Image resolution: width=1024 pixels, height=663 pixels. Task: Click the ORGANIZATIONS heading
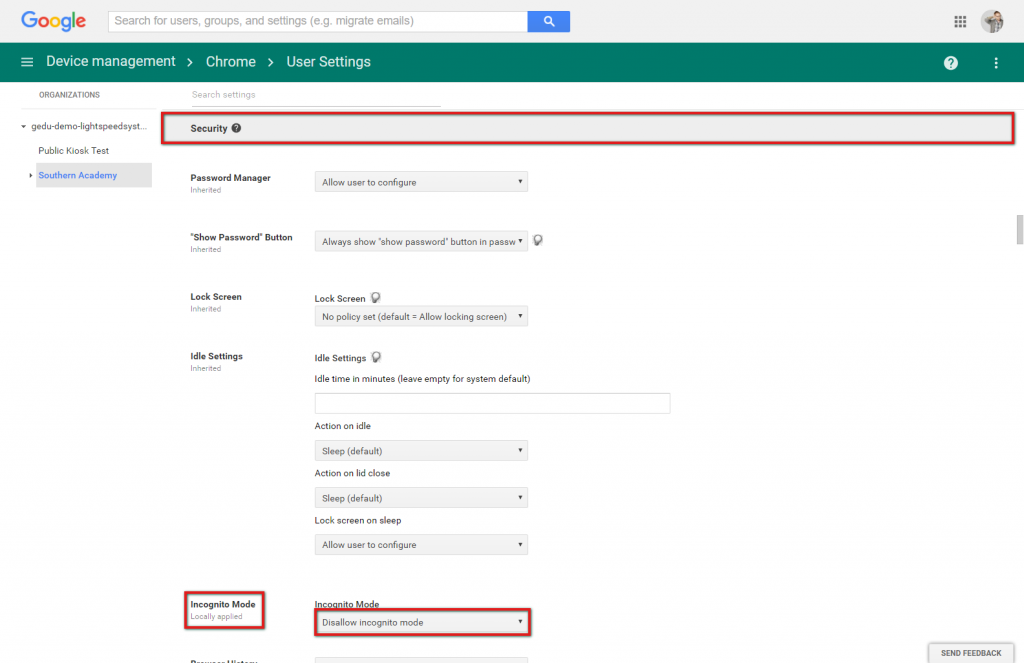(x=69, y=95)
